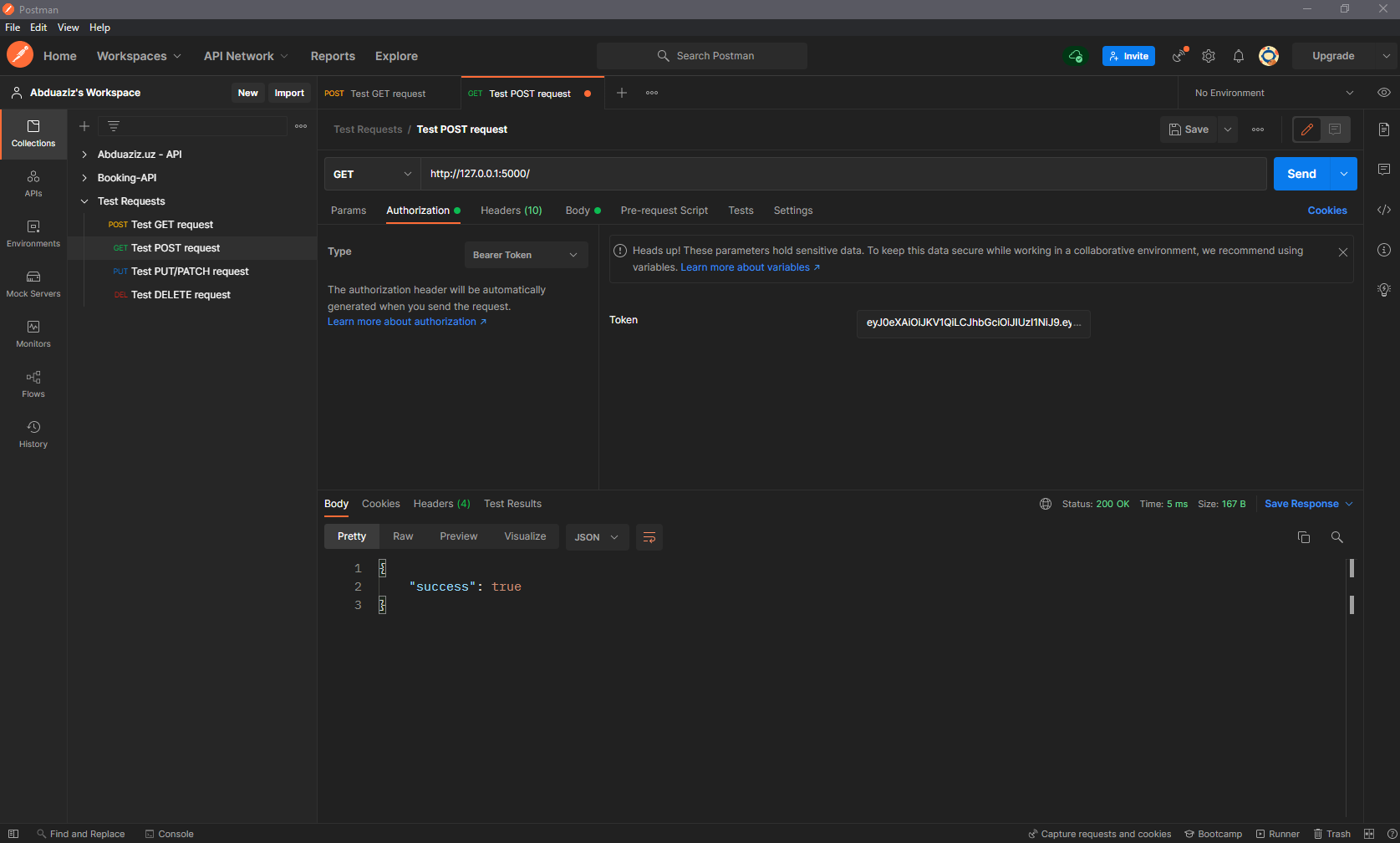Open the notifications bell icon

[x=1239, y=56]
